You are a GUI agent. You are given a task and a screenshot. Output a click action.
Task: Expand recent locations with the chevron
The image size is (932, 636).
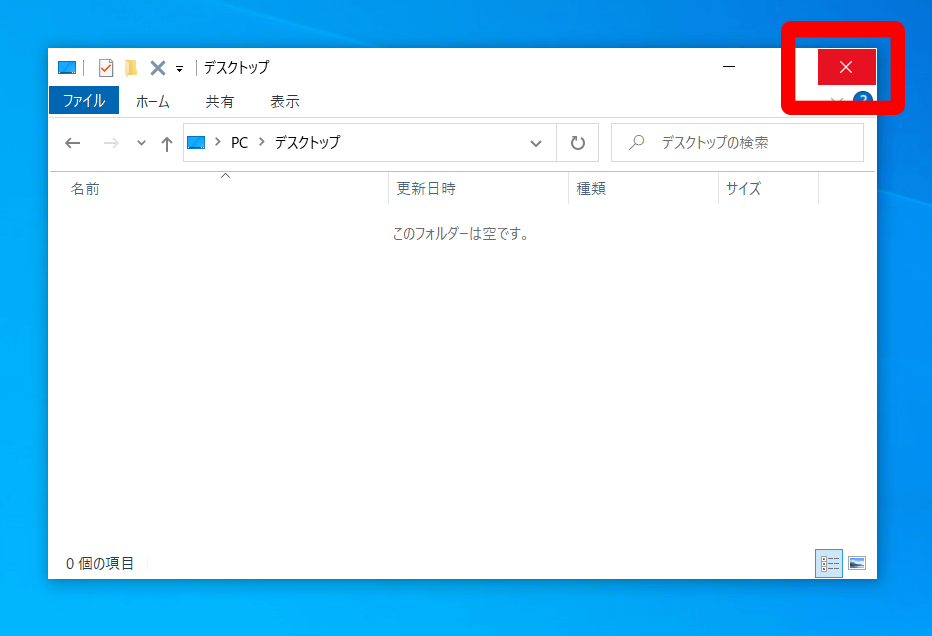click(140, 142)
